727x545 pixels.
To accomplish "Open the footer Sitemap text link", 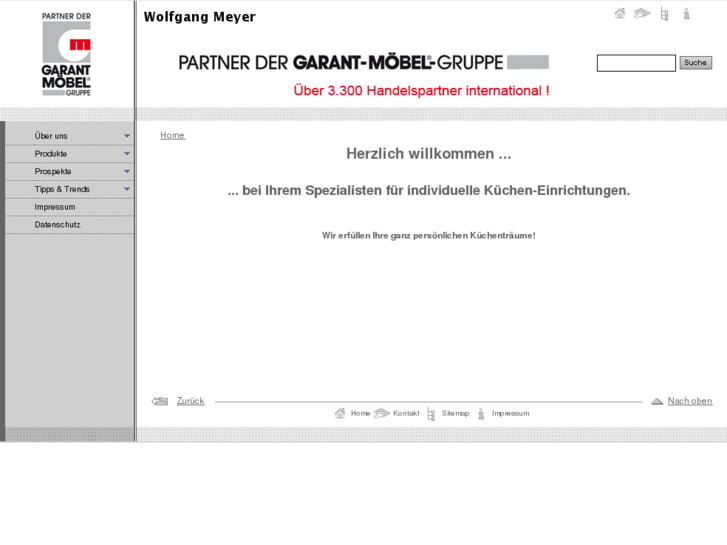I will (455, 413).
